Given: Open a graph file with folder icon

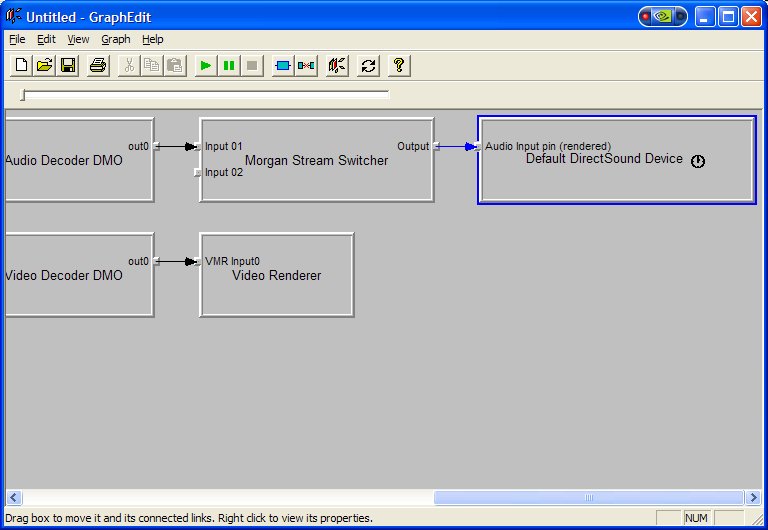Looking at the screenshot, I should tap(44, 65).
